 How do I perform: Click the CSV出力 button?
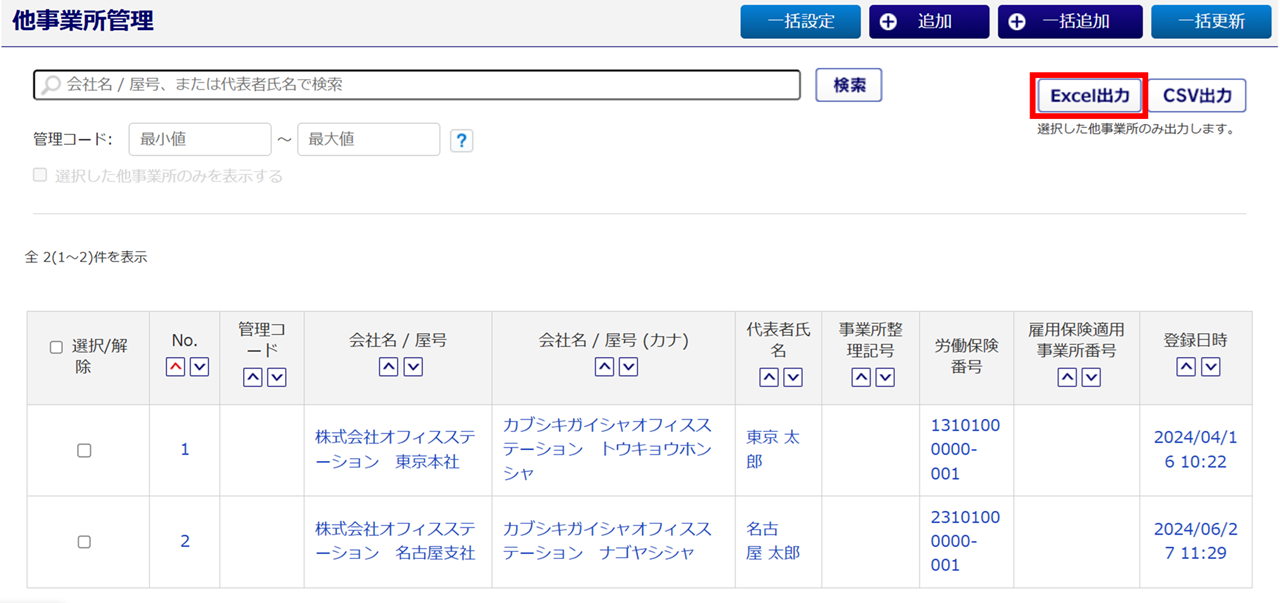(x=1197, y=96)
